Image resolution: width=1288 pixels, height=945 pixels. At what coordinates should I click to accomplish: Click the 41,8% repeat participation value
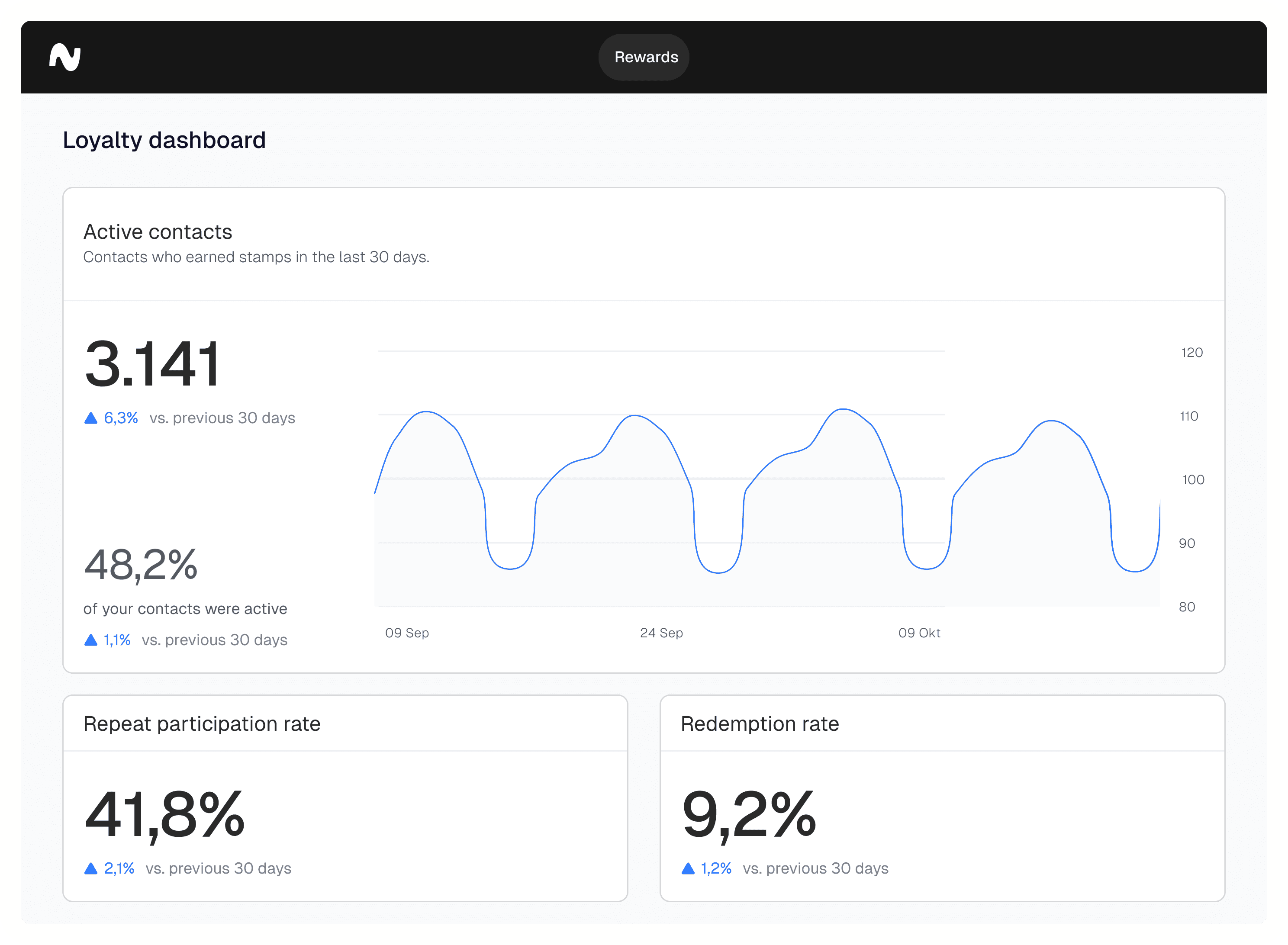point(165,815)
